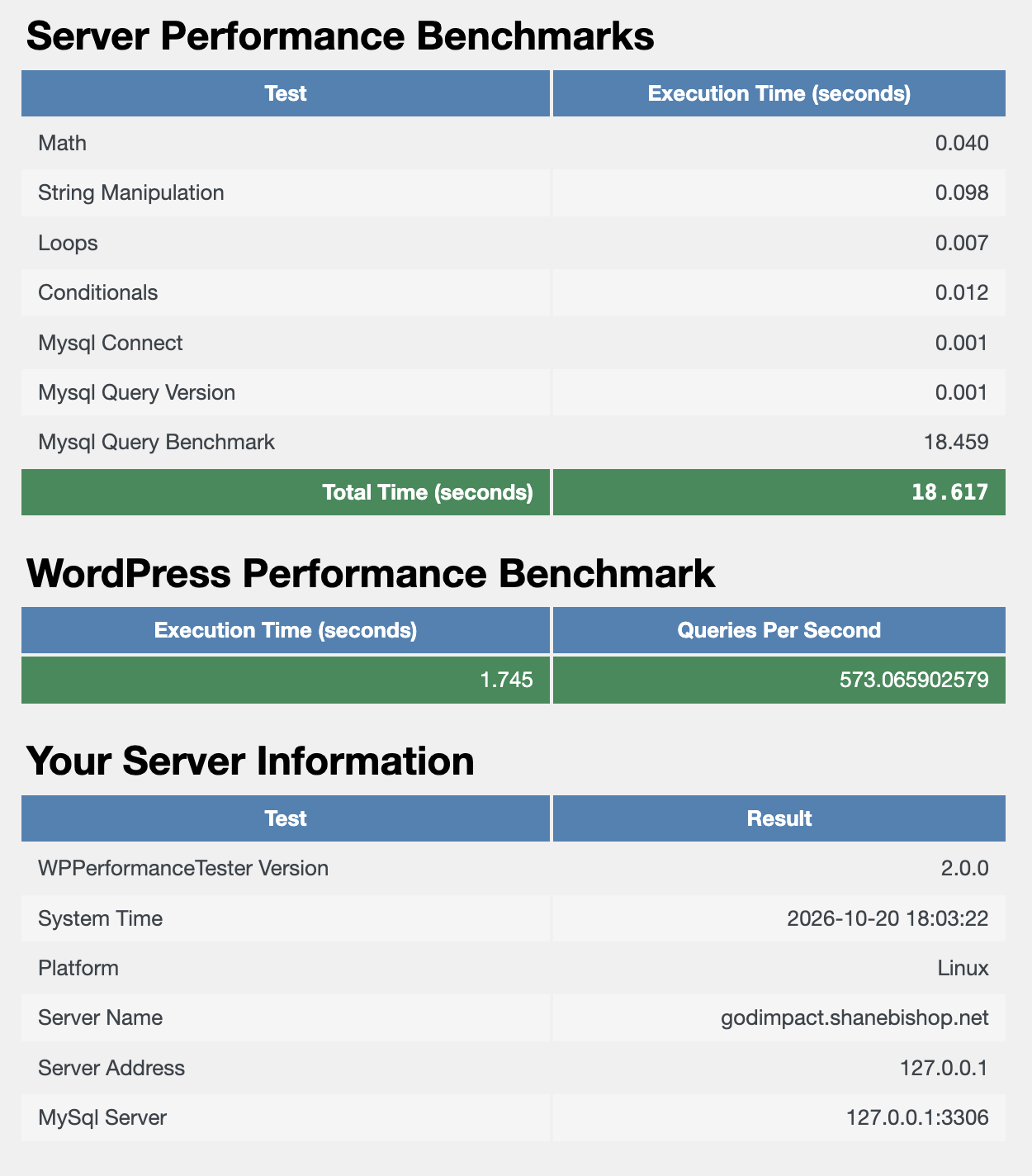
Task: Select the Conditionals row label
Action: pos(98,292)
